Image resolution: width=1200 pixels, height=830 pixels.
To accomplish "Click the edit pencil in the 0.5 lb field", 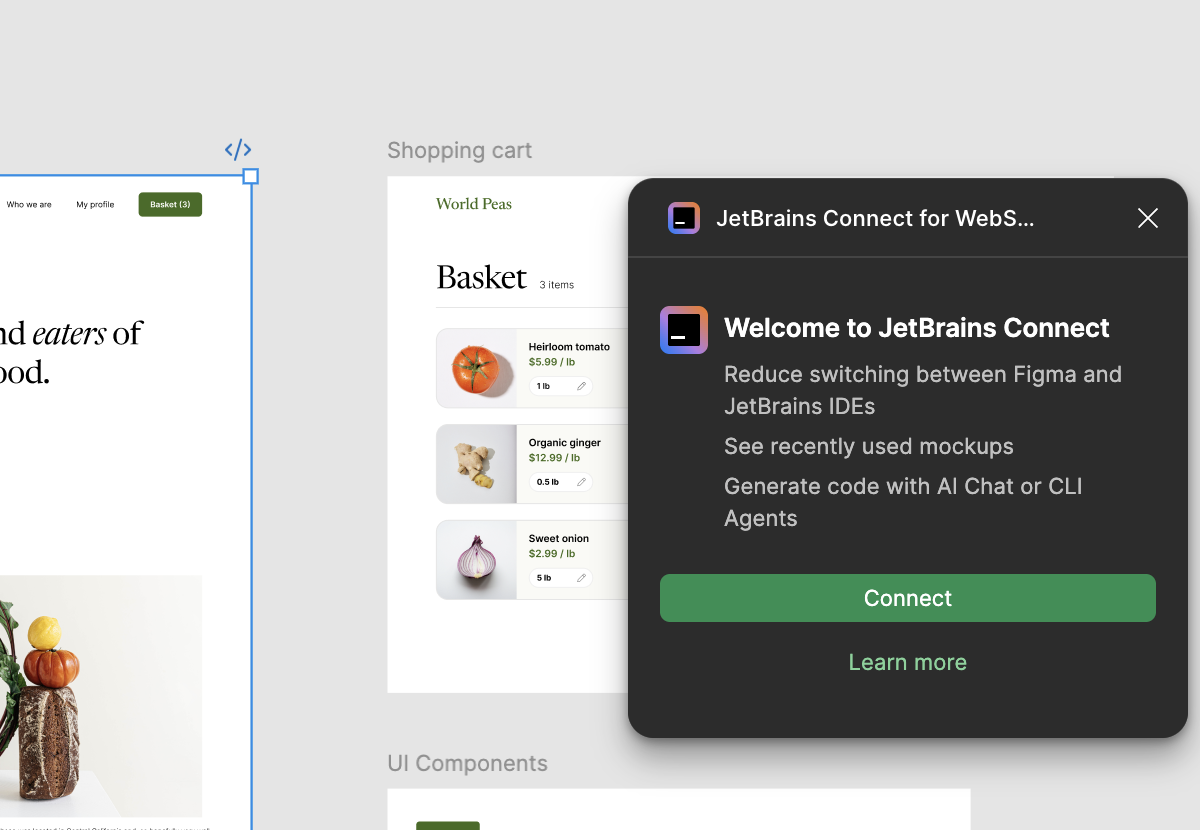I will pyautogui.click(x=582, y=482).
